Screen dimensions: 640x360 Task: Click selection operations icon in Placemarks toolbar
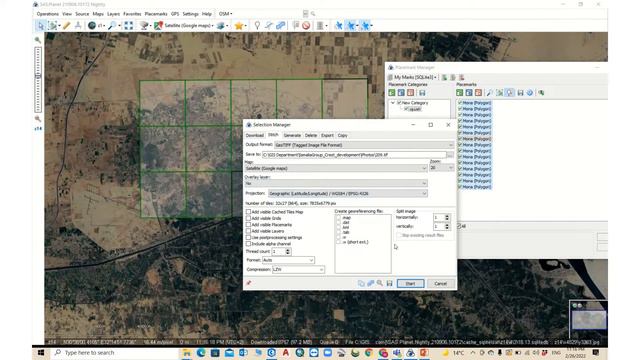click(x=500, y=93)
